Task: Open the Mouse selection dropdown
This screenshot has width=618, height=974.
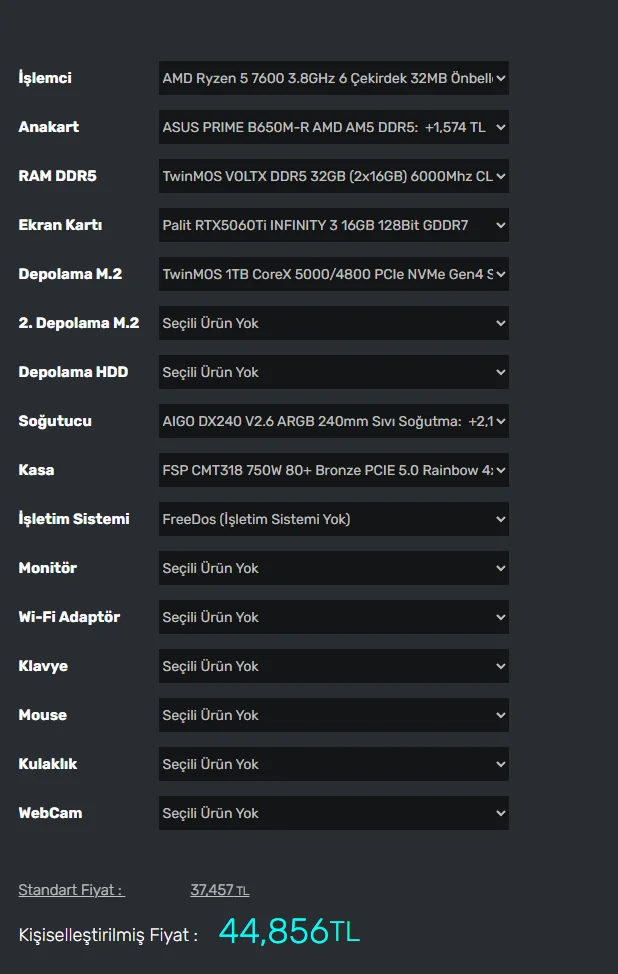Action: pos(333,715)
